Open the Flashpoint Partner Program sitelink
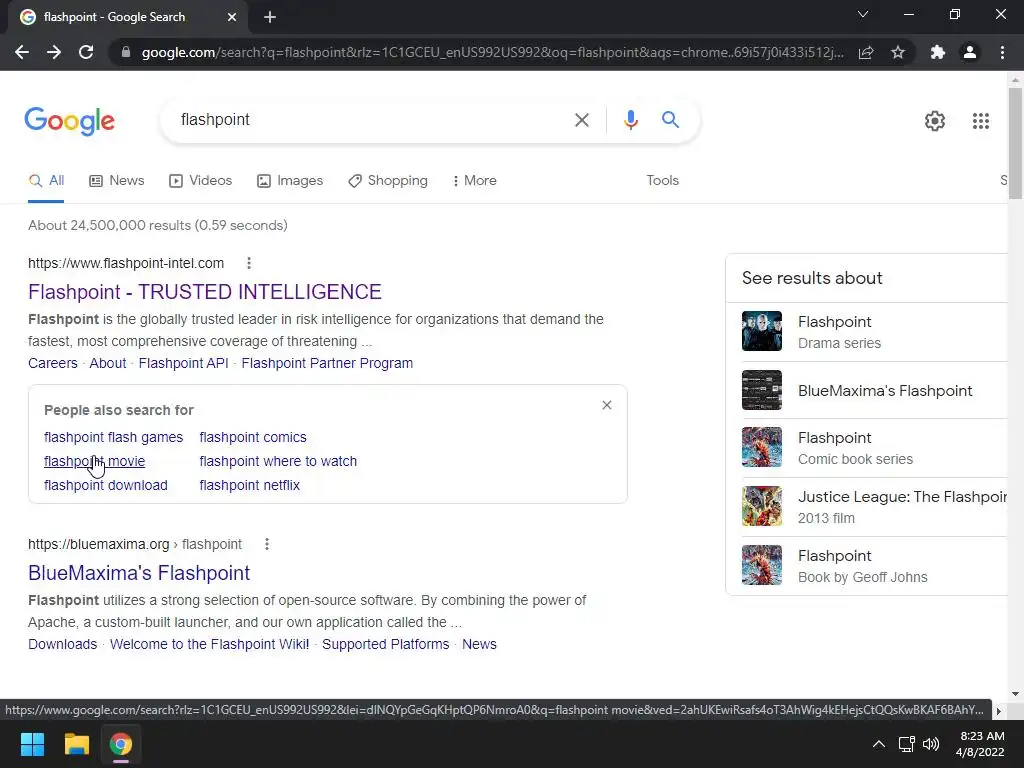Screen dimensions: 1024x768 coord(327,363)
